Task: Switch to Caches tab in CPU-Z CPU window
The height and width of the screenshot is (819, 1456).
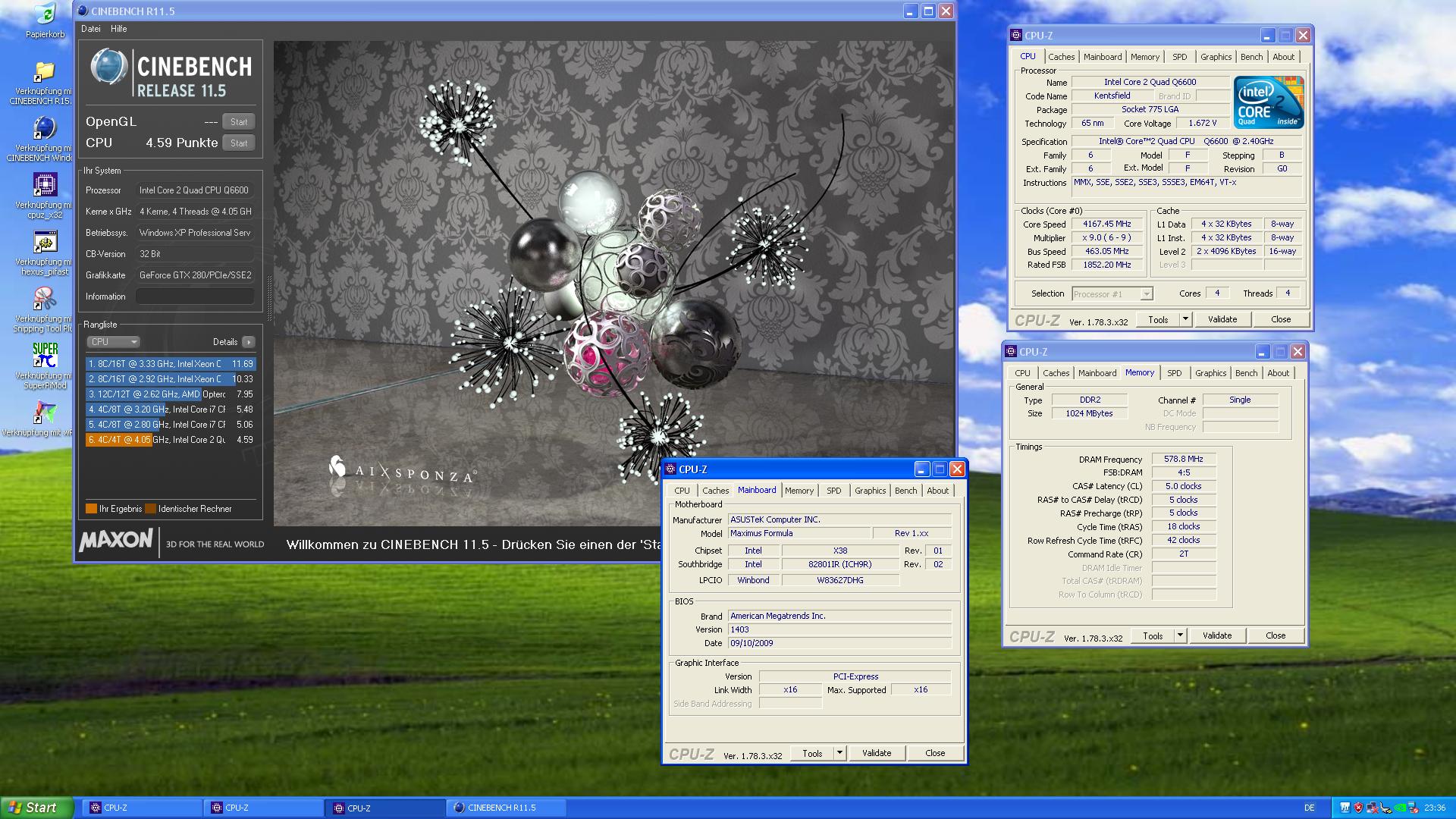Action: pyautogui.click(x=1061, y=57)
